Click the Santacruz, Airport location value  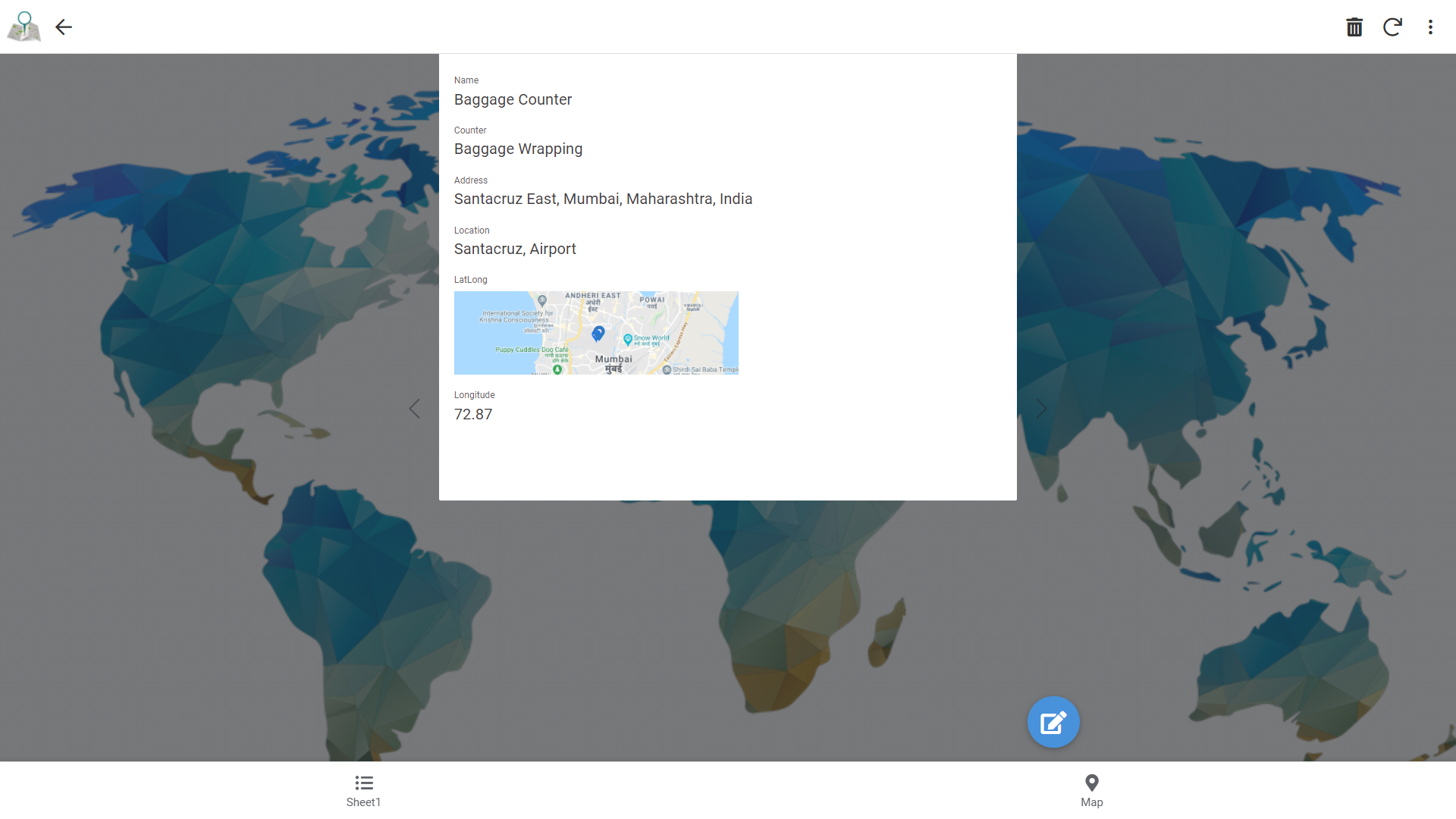pyautogui.click(x=515, y=249)
